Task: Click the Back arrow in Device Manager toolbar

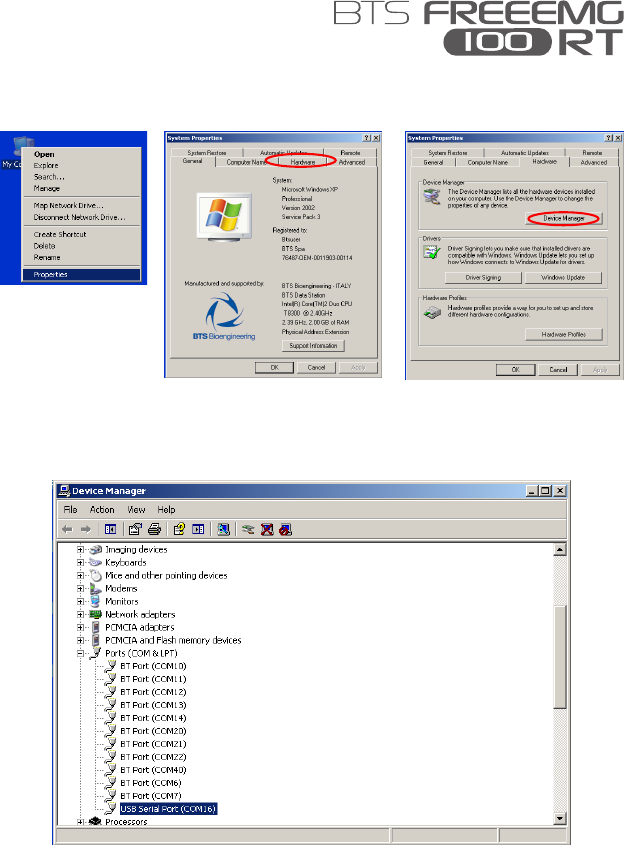Action: [x=67, y=529]
